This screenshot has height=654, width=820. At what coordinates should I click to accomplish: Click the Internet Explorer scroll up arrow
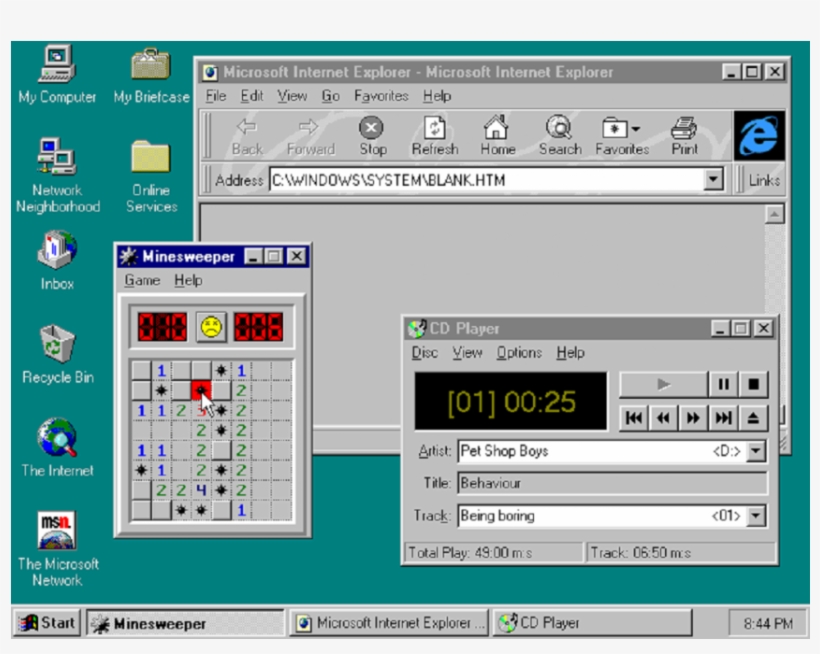click(x=774, y=214)
